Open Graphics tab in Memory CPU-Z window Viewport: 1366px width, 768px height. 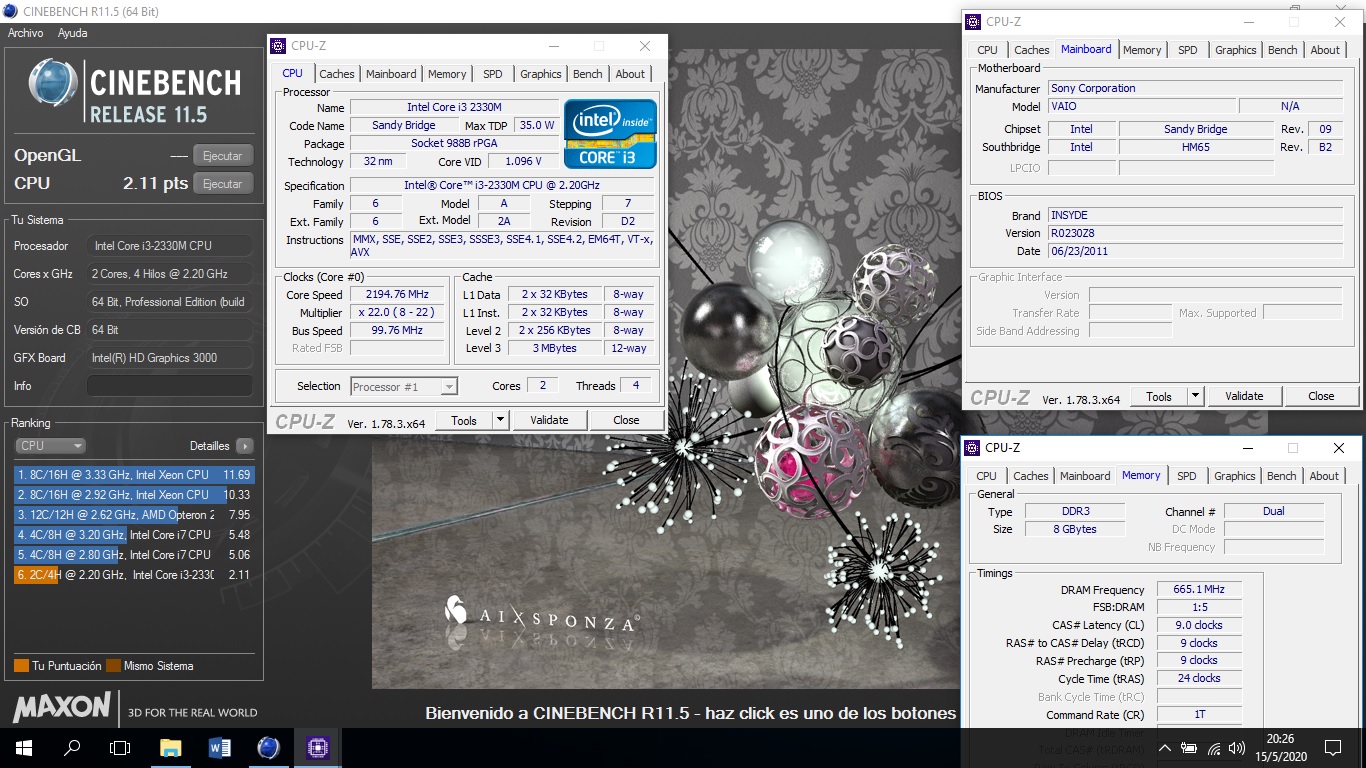[x=1235, y=476]
